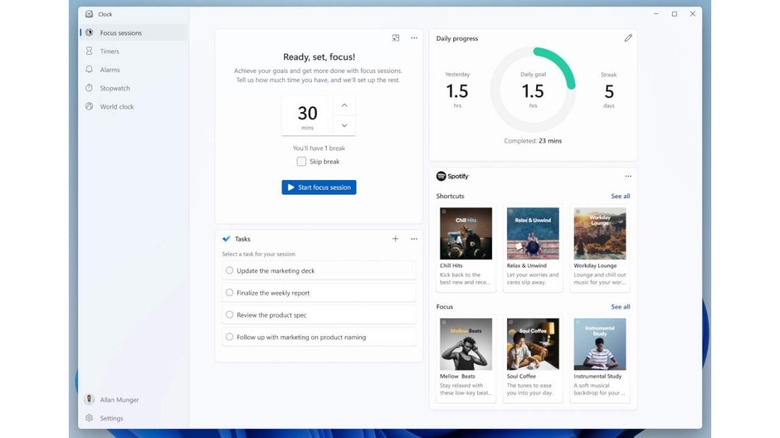Image resolution: width=780 pixels, height=438 pixels.
Task: Go to World clock in the sidebar
Action: (116, 107)
